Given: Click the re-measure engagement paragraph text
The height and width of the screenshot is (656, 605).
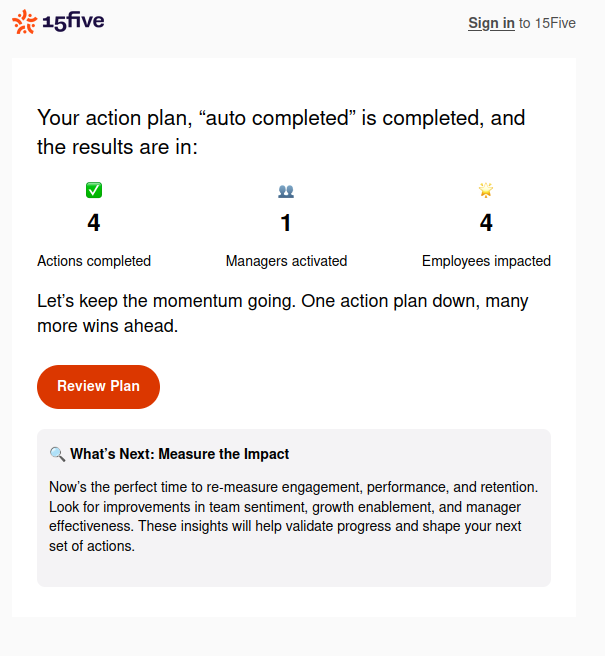Looking at the screenshot, I should click(293, 517).
